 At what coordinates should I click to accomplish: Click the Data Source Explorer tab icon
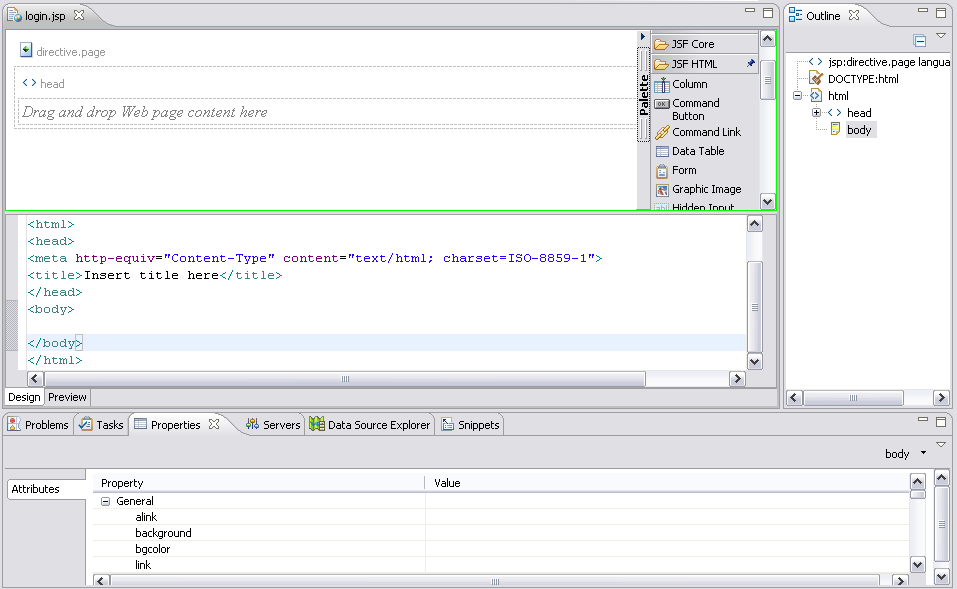pos(317,424)
